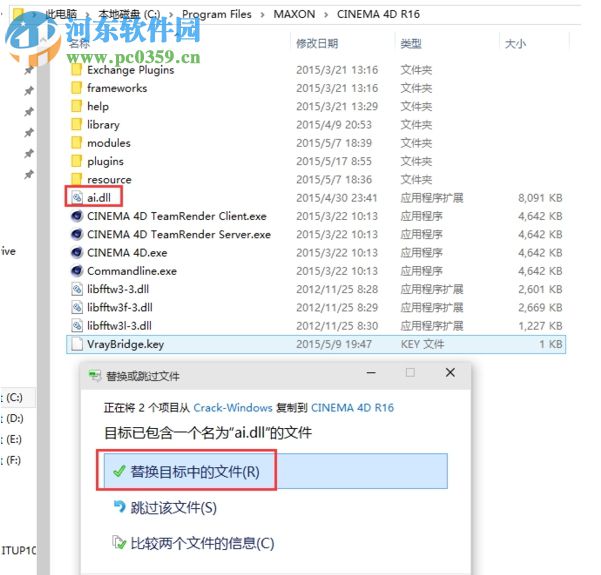This screenshot has width=601, height=575.
Task: Select the library folder icon
Action: click(x=76, y=125)
